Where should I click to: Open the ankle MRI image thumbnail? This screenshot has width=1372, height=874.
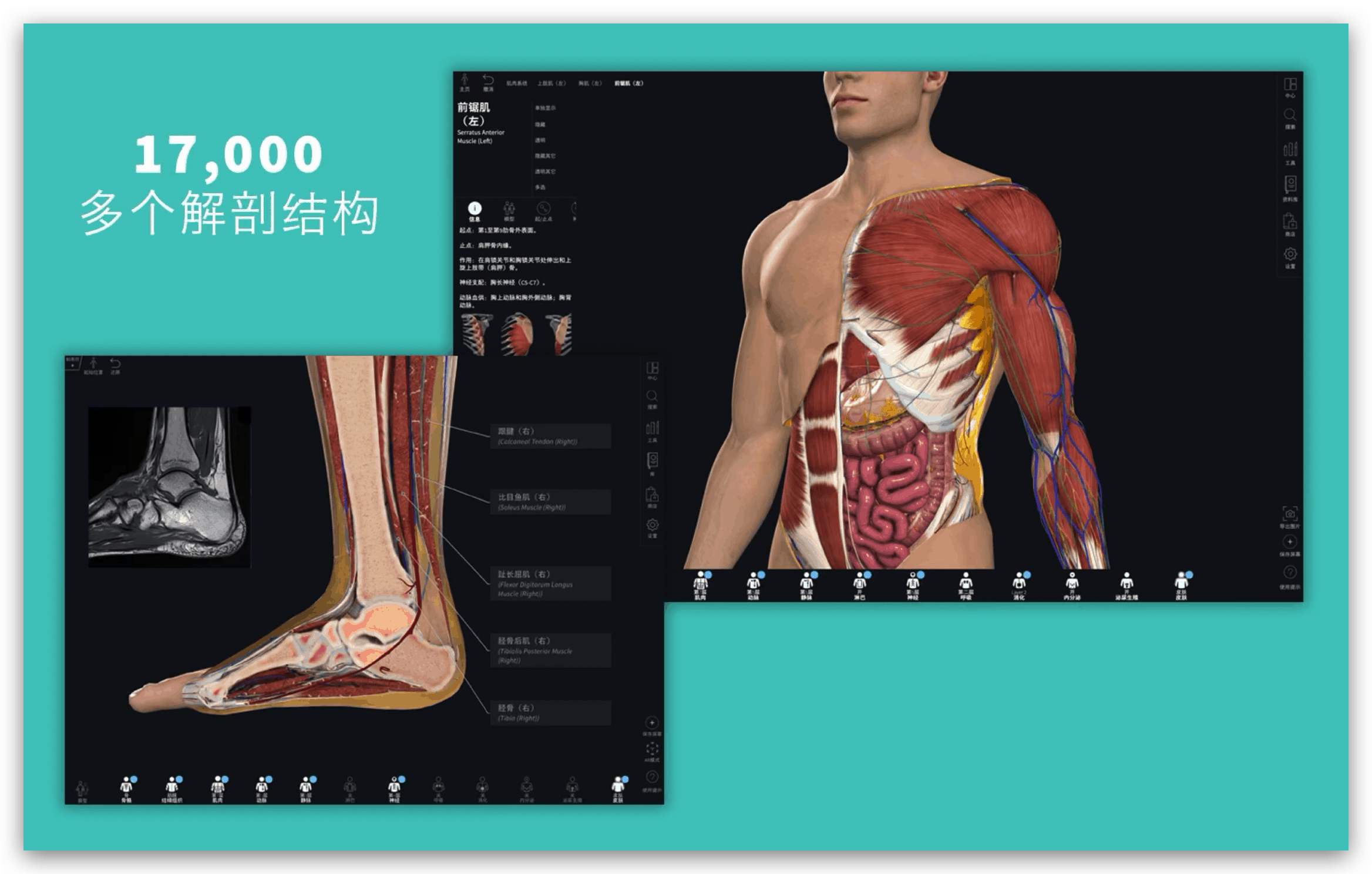point(169,487)
